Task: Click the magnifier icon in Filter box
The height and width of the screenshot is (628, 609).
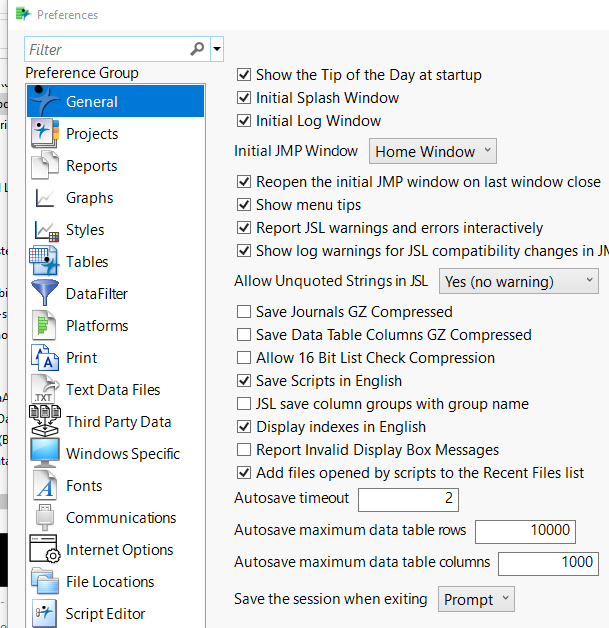Action: click(197, 49)
